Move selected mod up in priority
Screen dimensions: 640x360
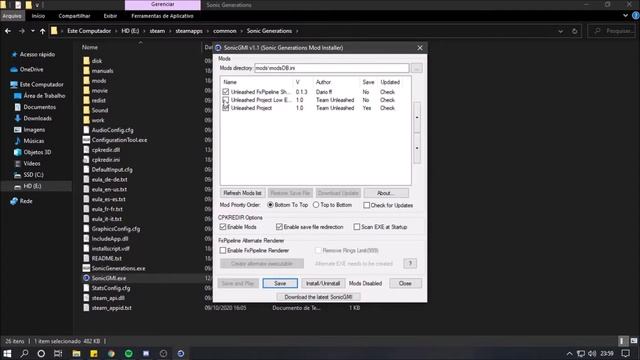[417, 118]
